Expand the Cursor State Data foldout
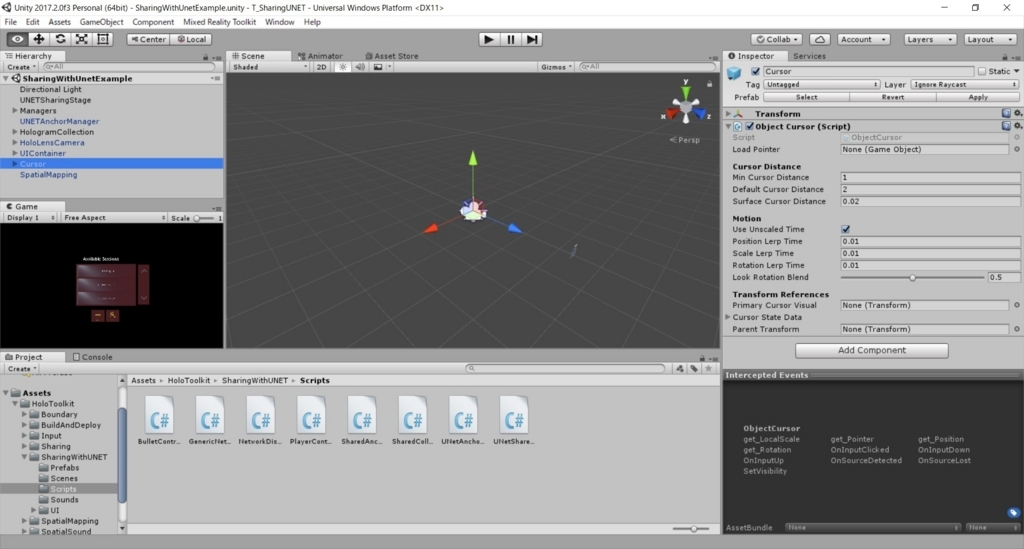1024x549 pixels. [x=728, y=317]
